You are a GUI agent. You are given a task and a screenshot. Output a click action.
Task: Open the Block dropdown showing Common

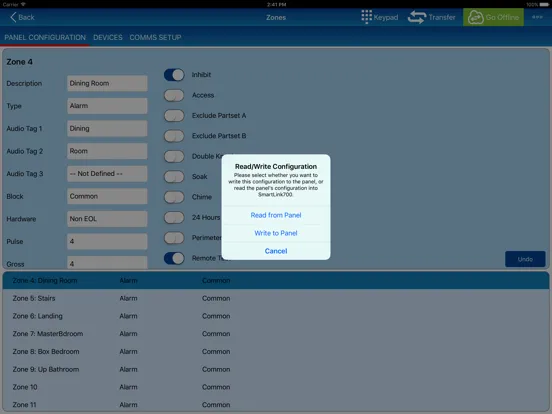click(107, 196)
